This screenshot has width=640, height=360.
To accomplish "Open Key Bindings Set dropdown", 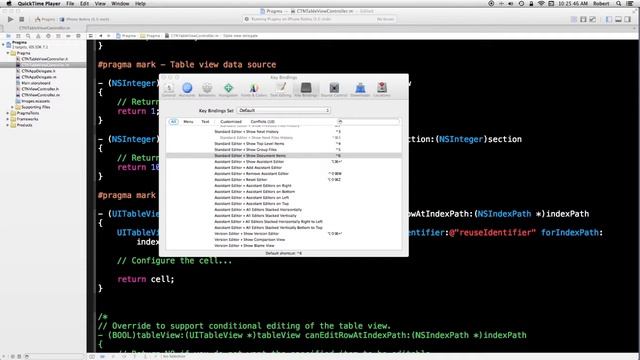I will [283, 111].
